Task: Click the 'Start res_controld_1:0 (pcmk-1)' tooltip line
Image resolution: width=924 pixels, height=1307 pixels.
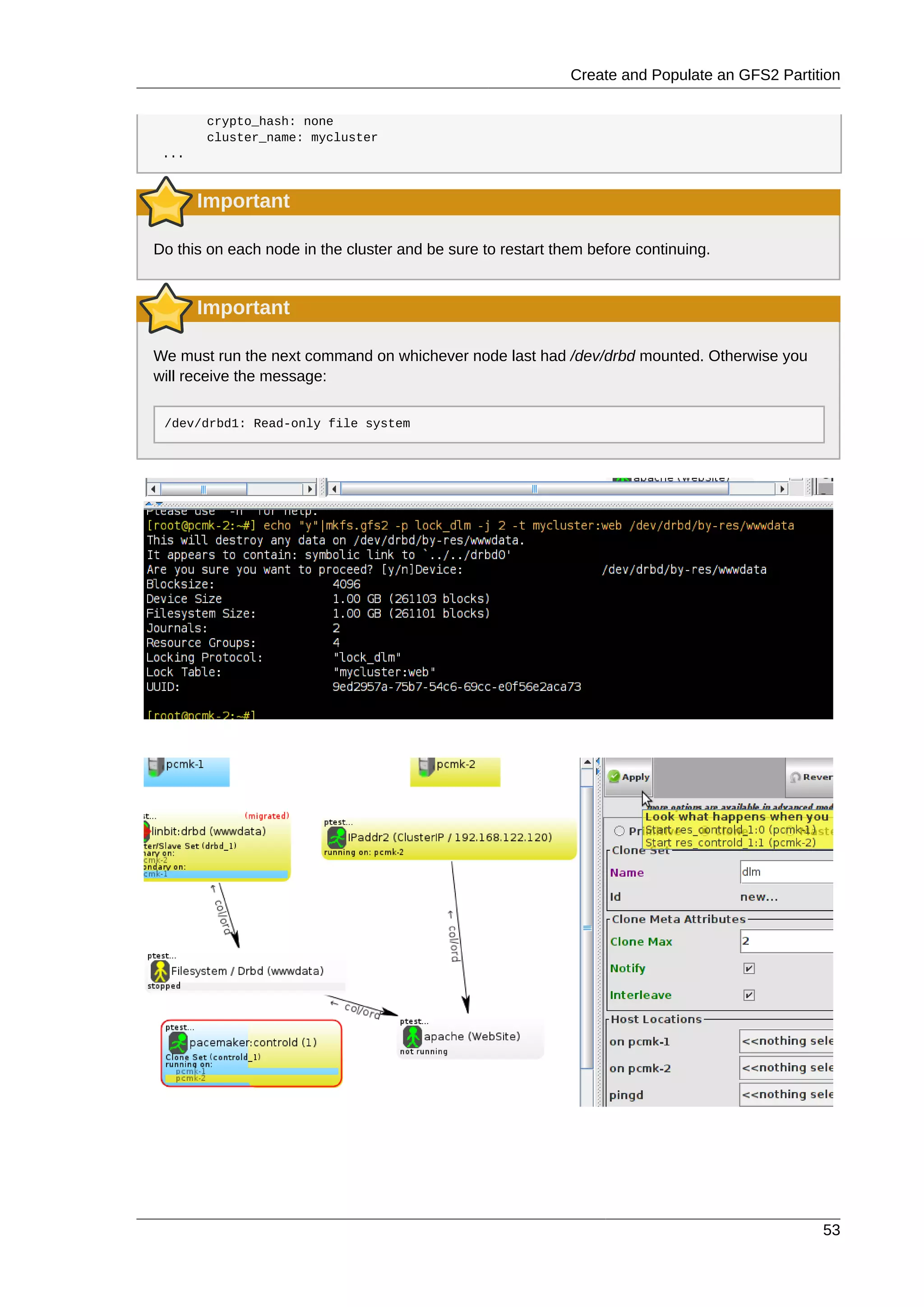Action: (x=730, y=830)
